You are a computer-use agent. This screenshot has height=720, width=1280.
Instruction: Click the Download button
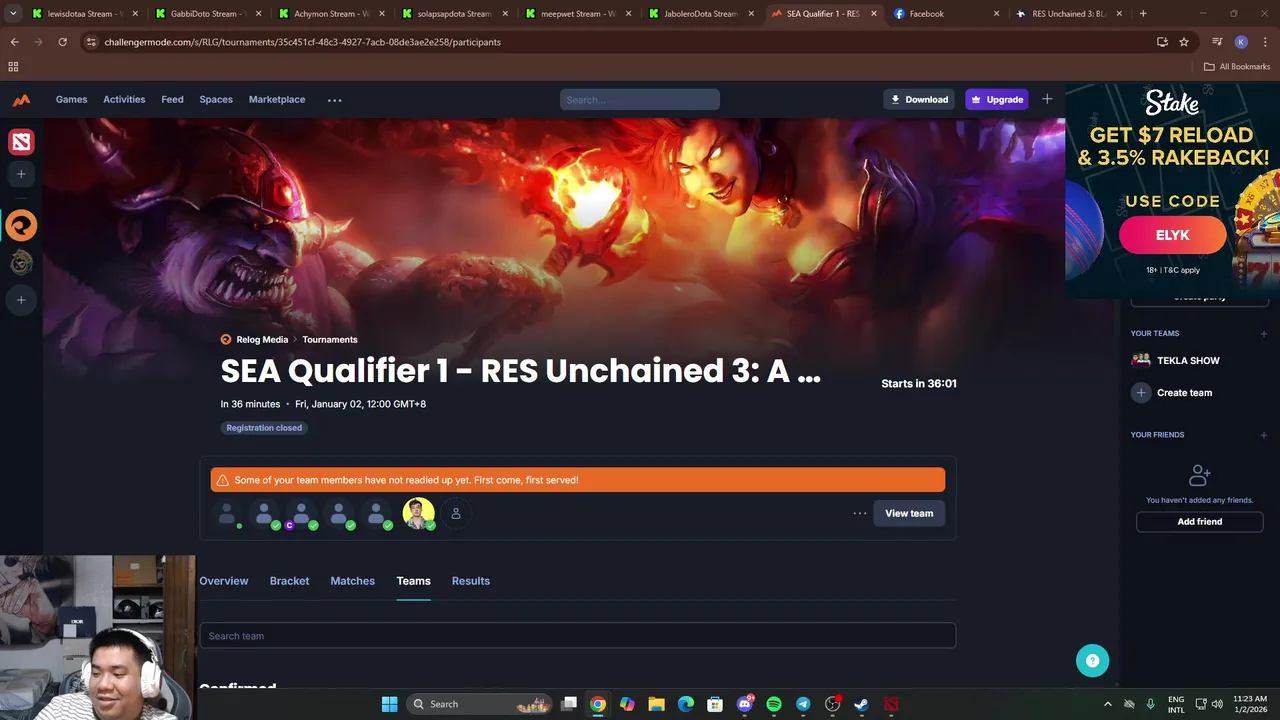pos(919,99)
